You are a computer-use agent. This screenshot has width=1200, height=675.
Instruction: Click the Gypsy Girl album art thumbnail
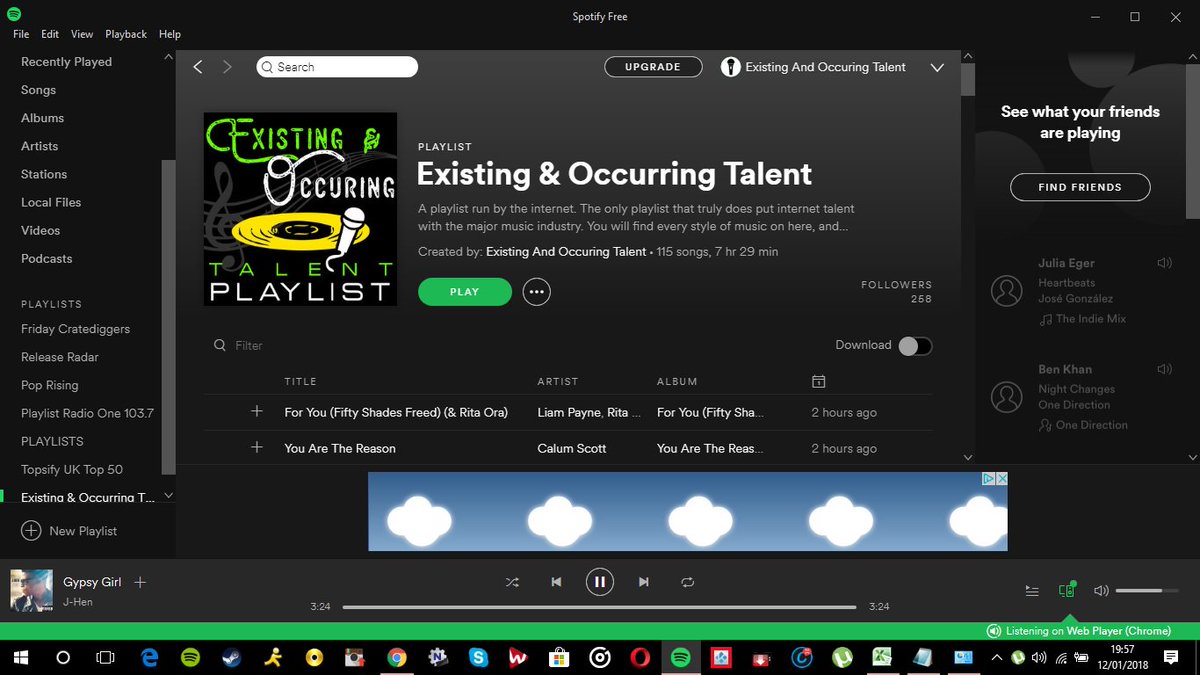(31, 590)
